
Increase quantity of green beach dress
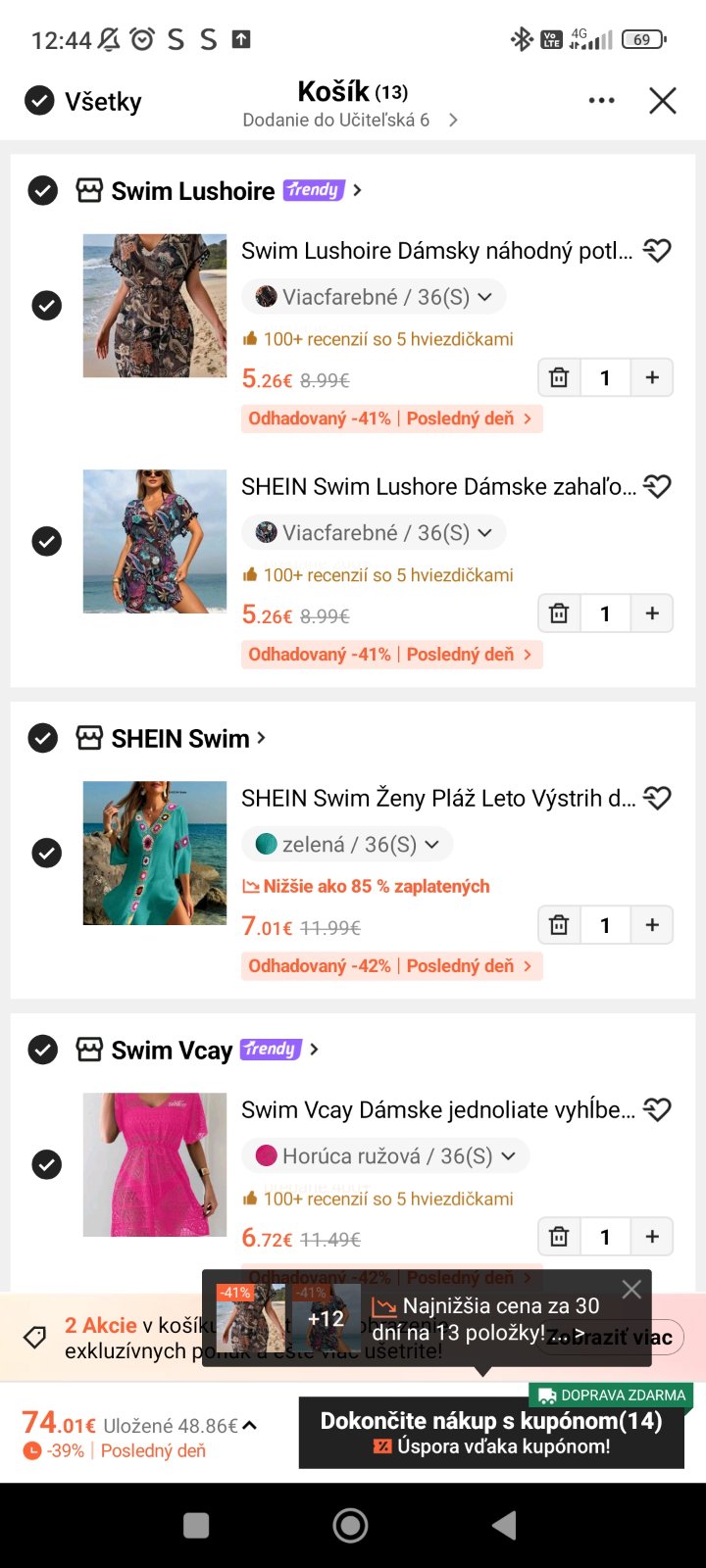click(652, 925)
